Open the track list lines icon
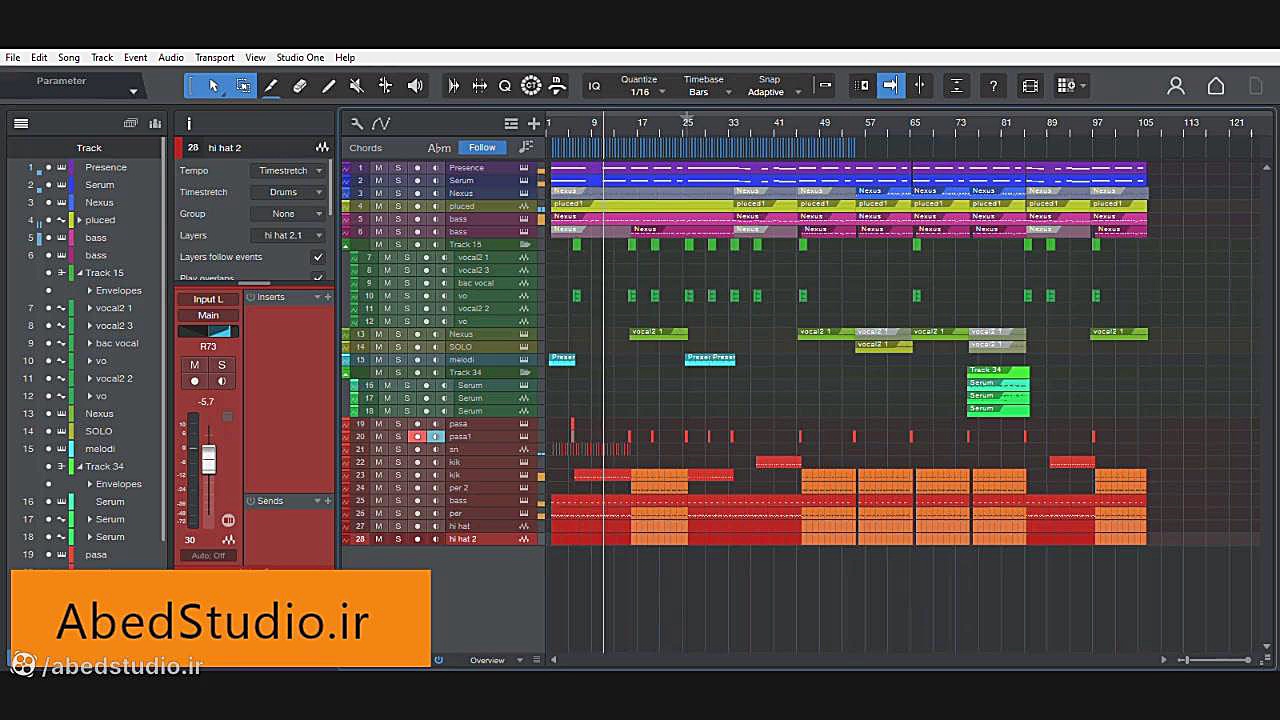Image resolution: width=1280 pixels, height=720 pixels. 511,124
